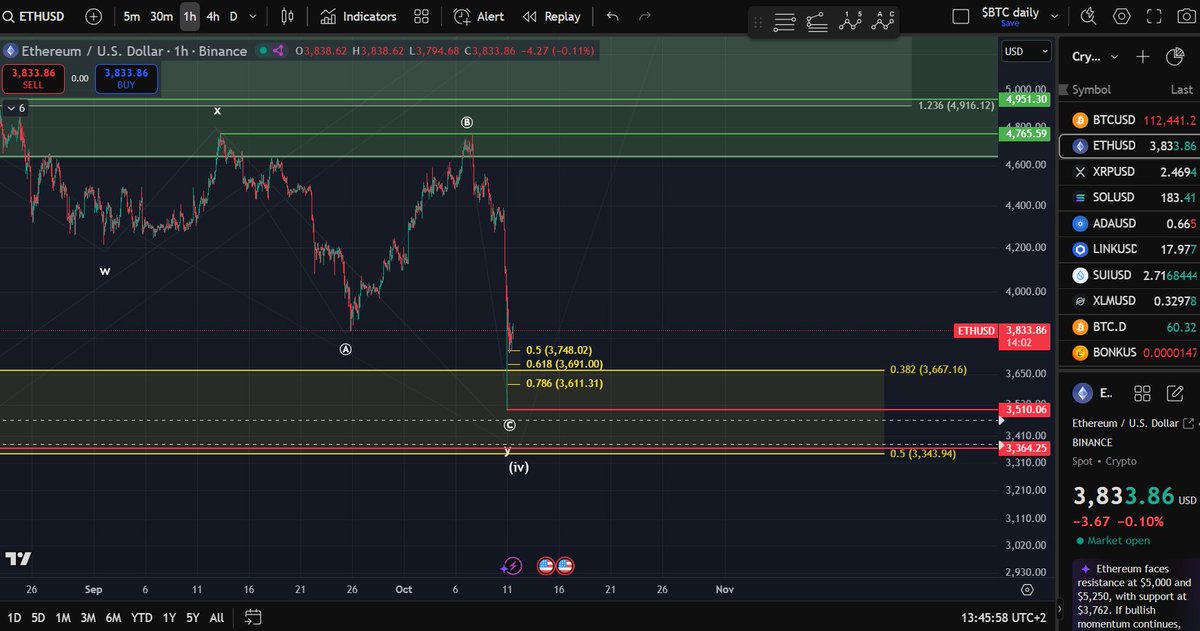Open the USD currency dropdown
The width and height of the screenshot is (1200, 631).
[x=1027, y=51]
